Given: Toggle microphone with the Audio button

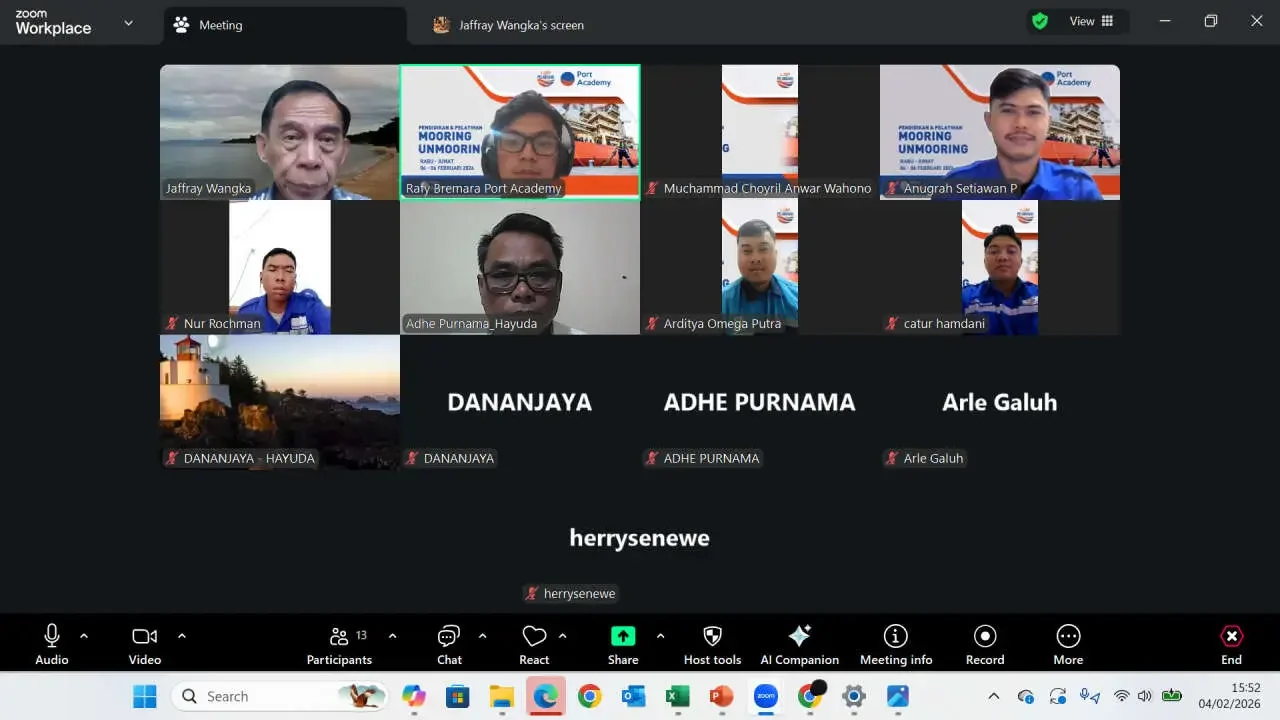Looking at the screenshot, I should (52, 645).
